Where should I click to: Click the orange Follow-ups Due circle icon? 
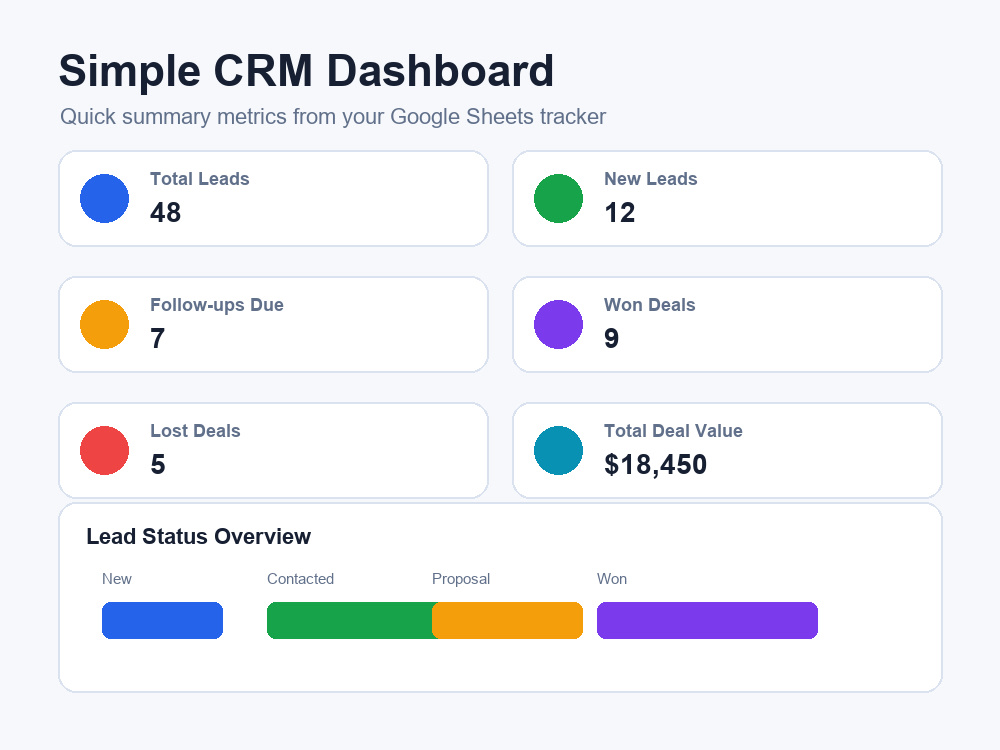pyautogui.click(x=105, y=325)
